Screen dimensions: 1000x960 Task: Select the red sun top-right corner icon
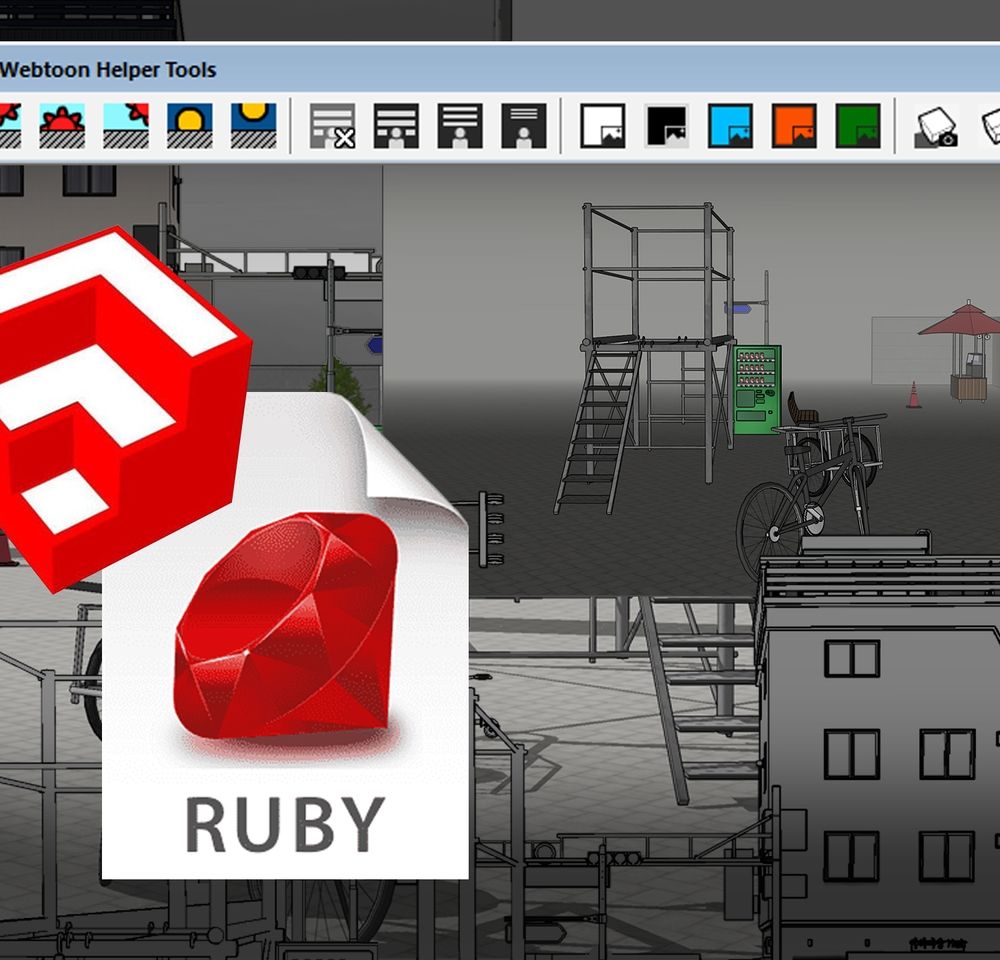coord(126,126)
